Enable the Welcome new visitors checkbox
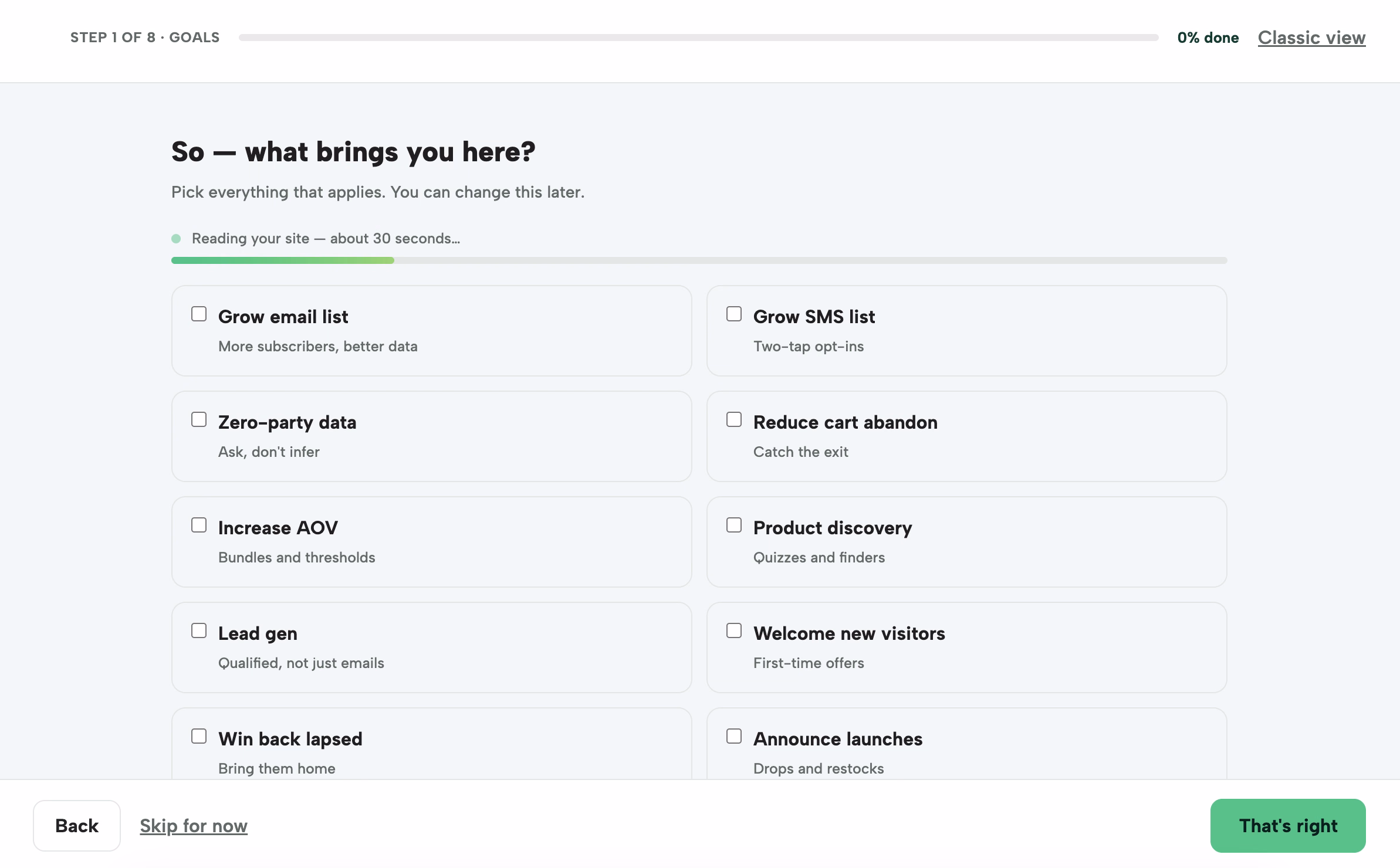The image size is (1400, 868). point(734,631)
